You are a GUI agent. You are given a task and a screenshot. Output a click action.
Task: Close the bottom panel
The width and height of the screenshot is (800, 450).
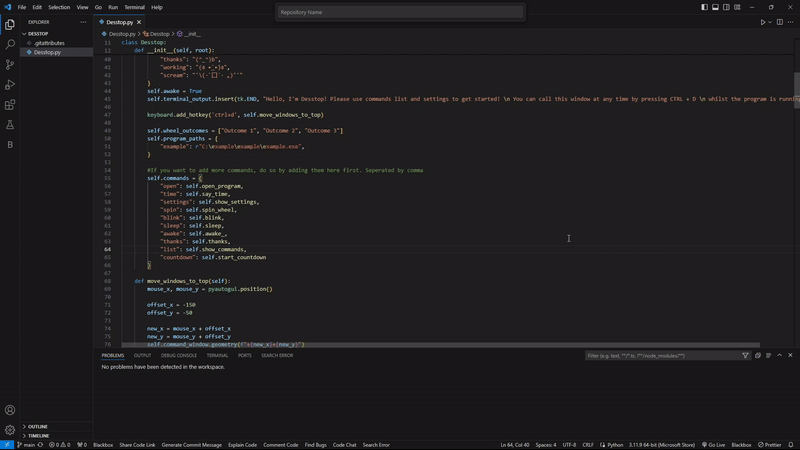(790, 356)
